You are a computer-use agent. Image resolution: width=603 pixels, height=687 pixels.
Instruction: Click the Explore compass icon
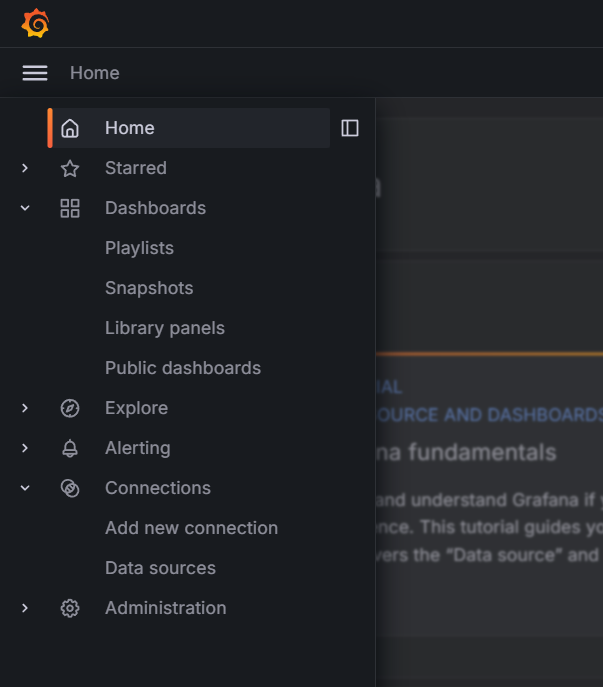coord(70,408)
